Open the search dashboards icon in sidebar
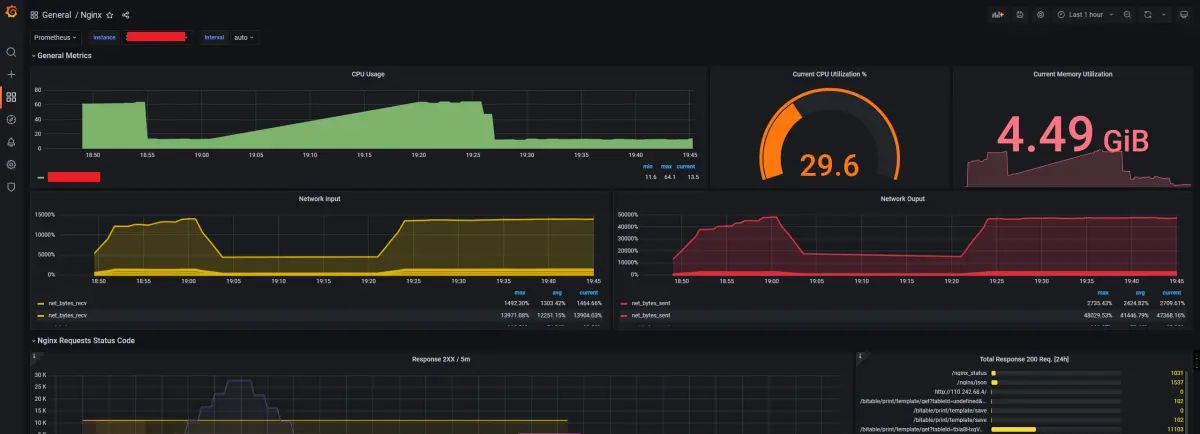1200x434 pixels. coord(11,52)
